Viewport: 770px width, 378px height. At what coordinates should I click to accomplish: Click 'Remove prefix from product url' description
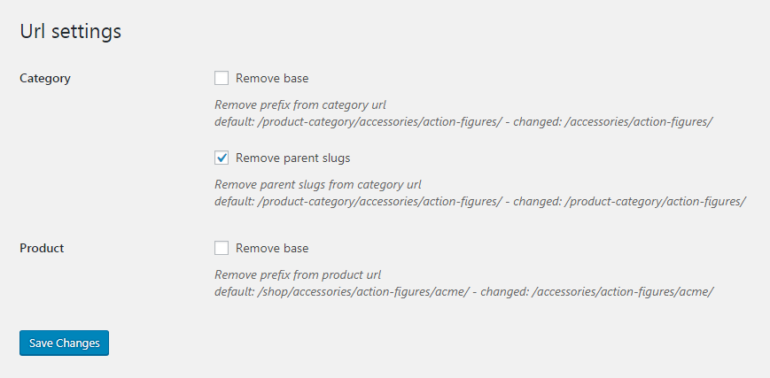[298, 274]
